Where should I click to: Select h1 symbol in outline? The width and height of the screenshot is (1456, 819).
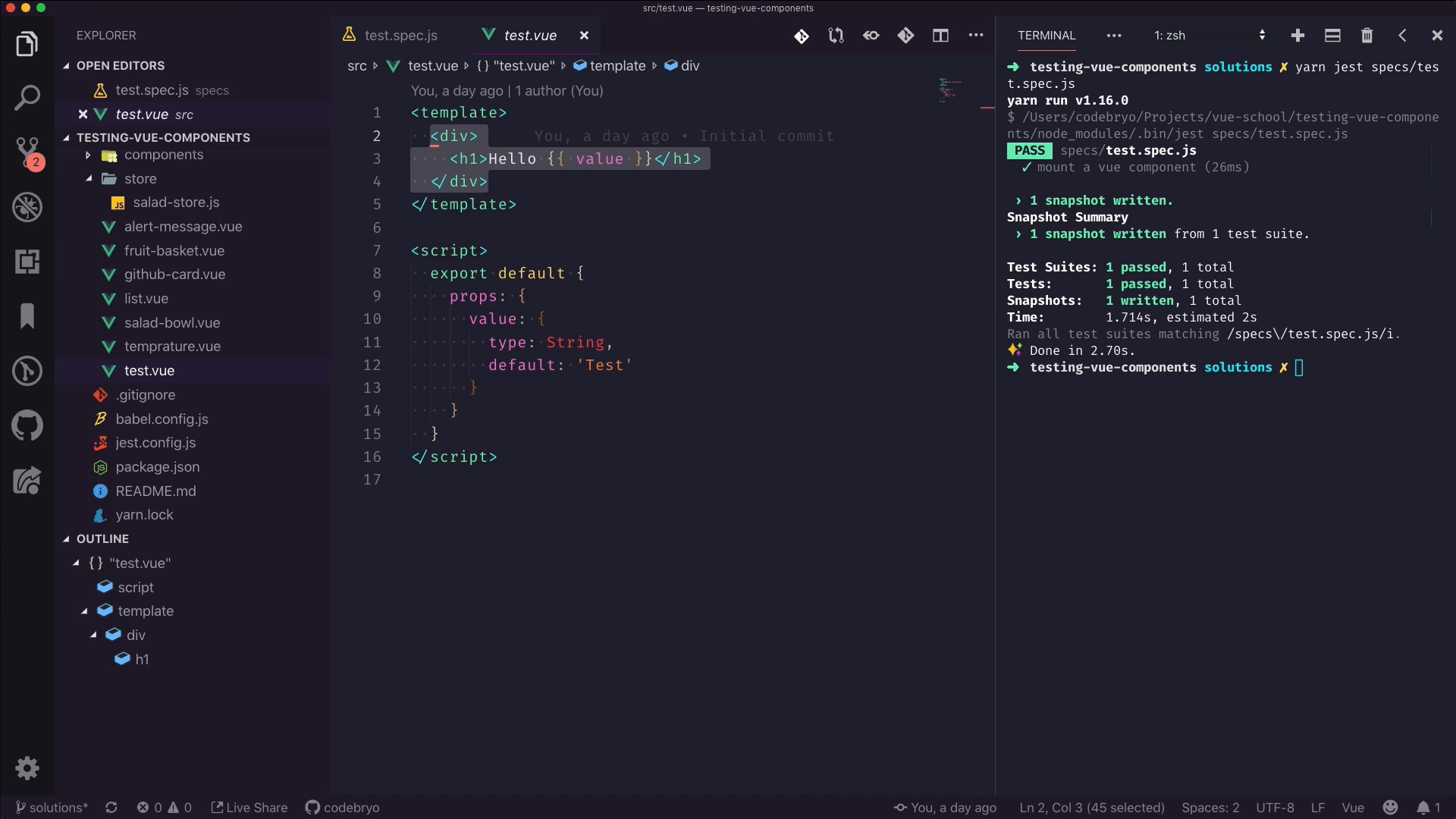point(142,660)
